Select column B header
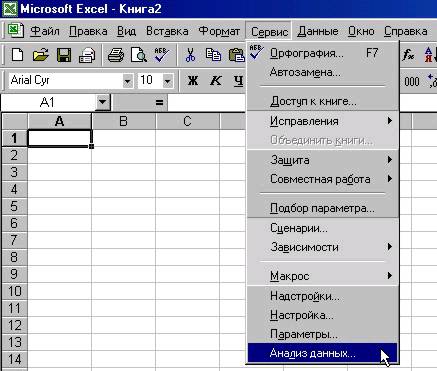This screenshot has width=437, height=371. click(x=123, y=121)
